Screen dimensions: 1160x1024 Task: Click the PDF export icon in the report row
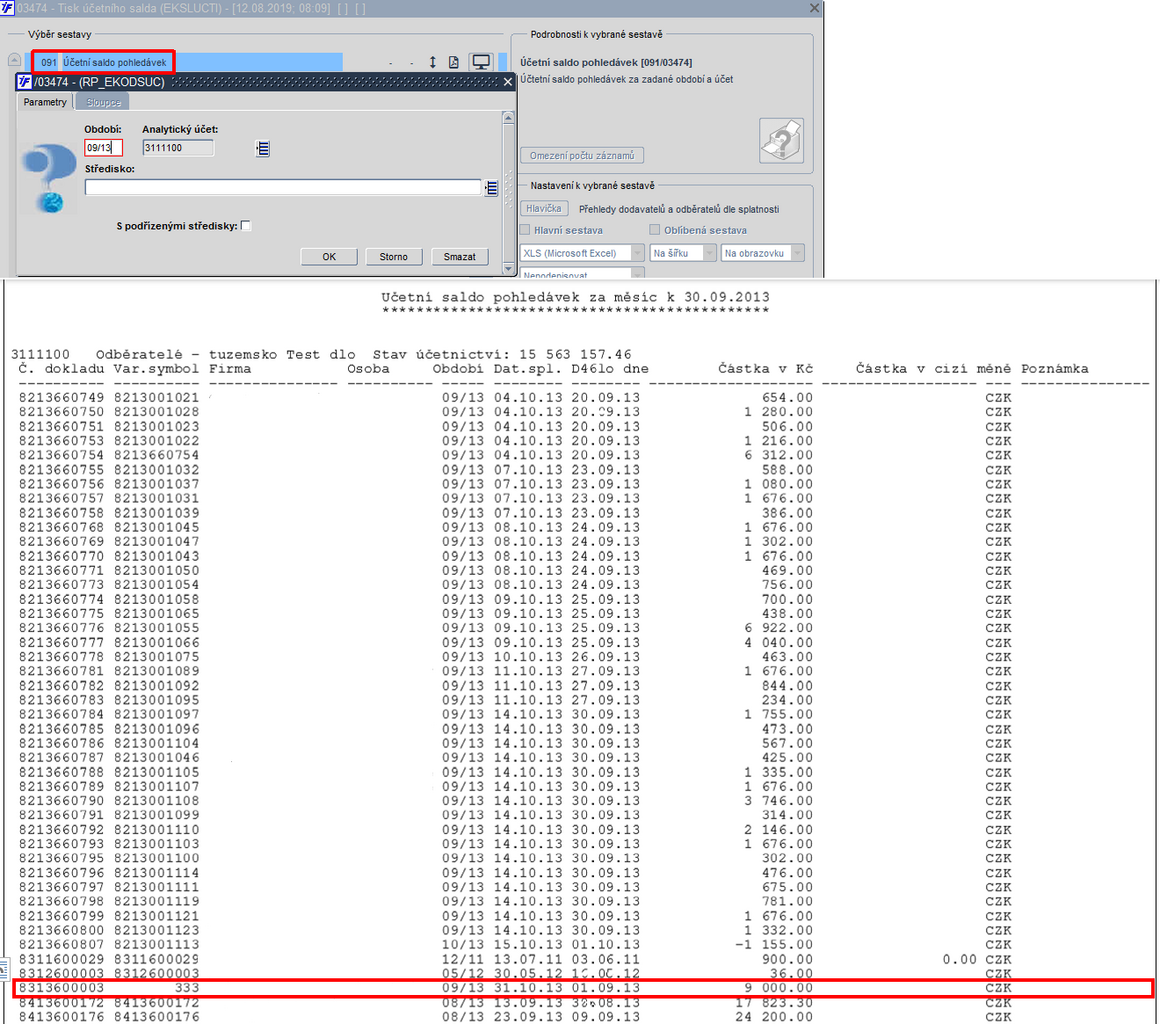pos(453,62)
